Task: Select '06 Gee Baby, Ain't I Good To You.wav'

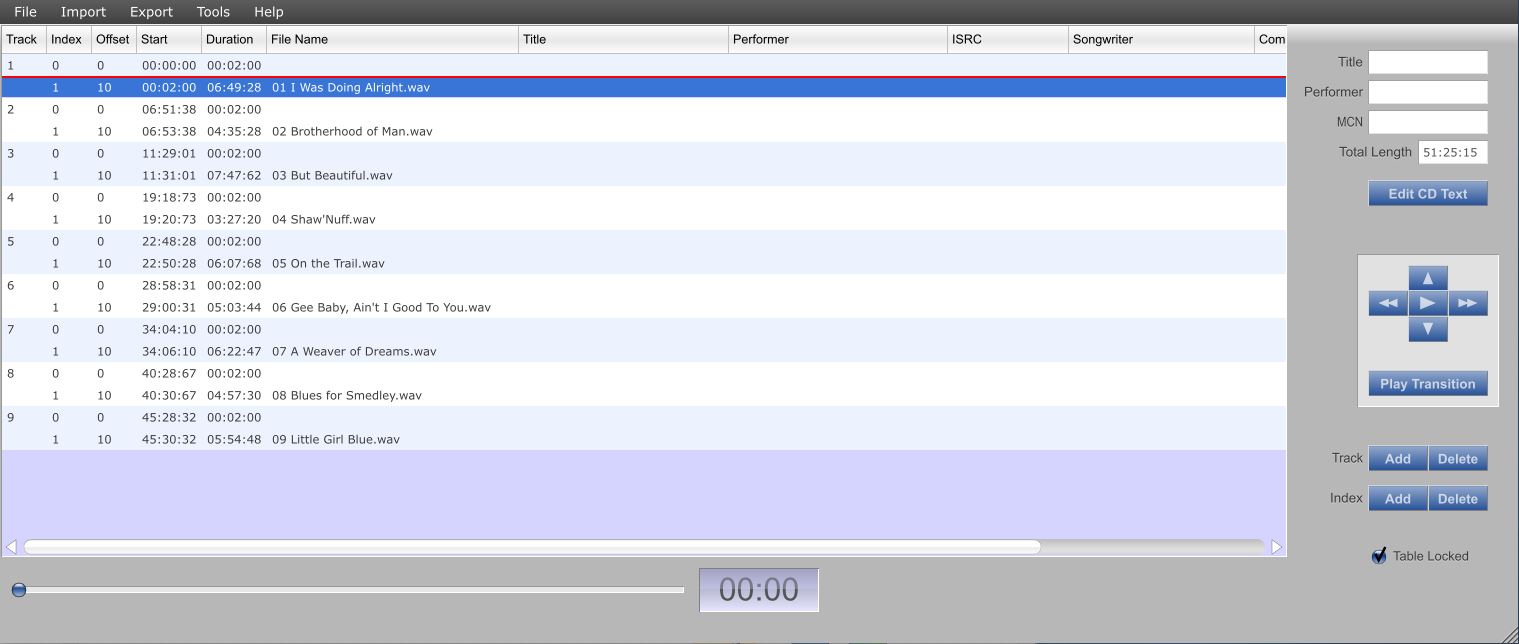Action: click(x=644, y=307)
